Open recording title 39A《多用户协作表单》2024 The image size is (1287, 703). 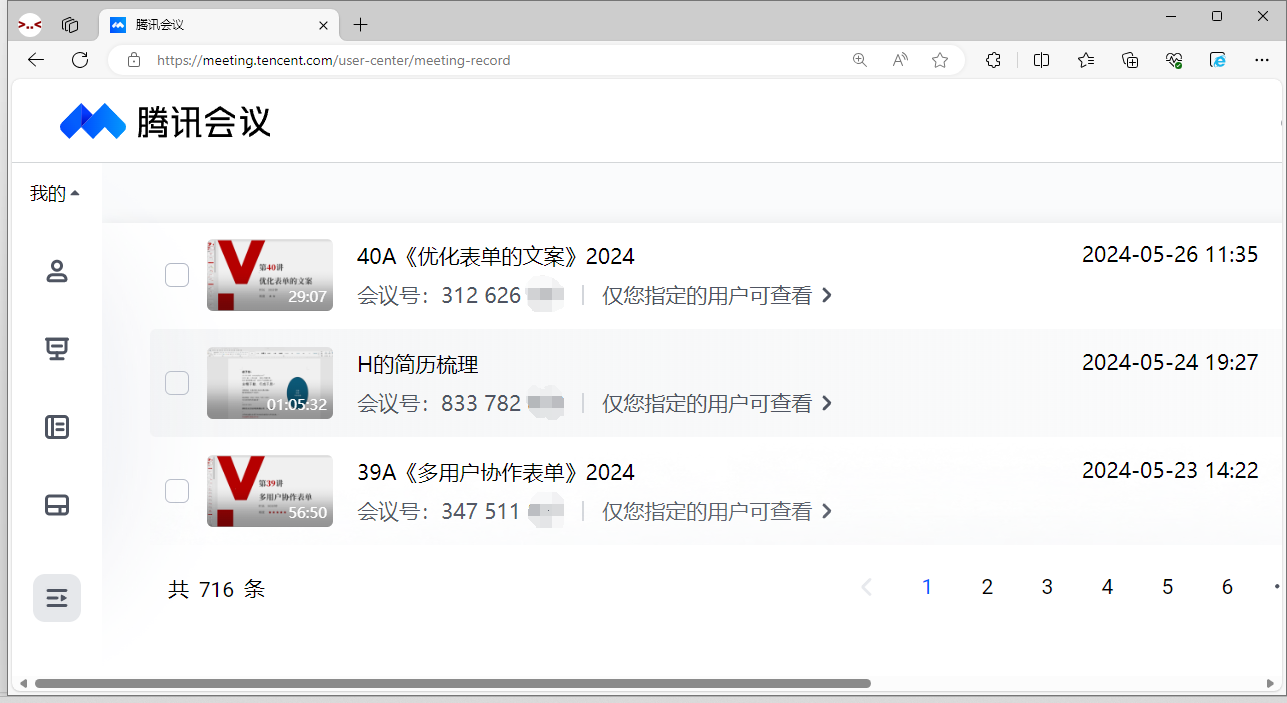point(496,473)
